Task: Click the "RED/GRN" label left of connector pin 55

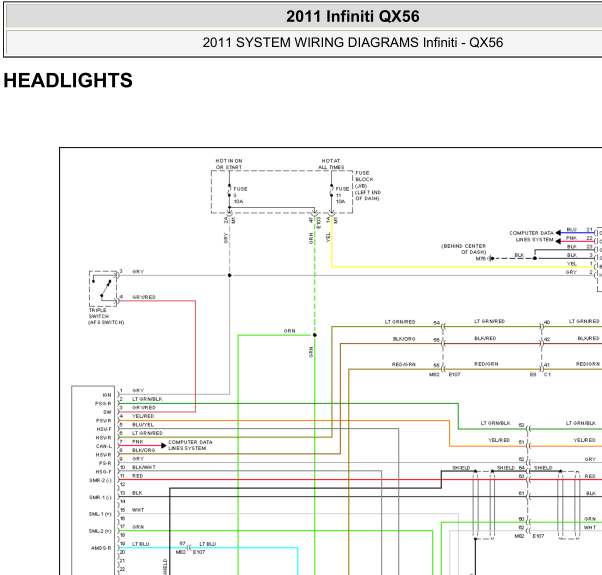Action: point(404,364)
